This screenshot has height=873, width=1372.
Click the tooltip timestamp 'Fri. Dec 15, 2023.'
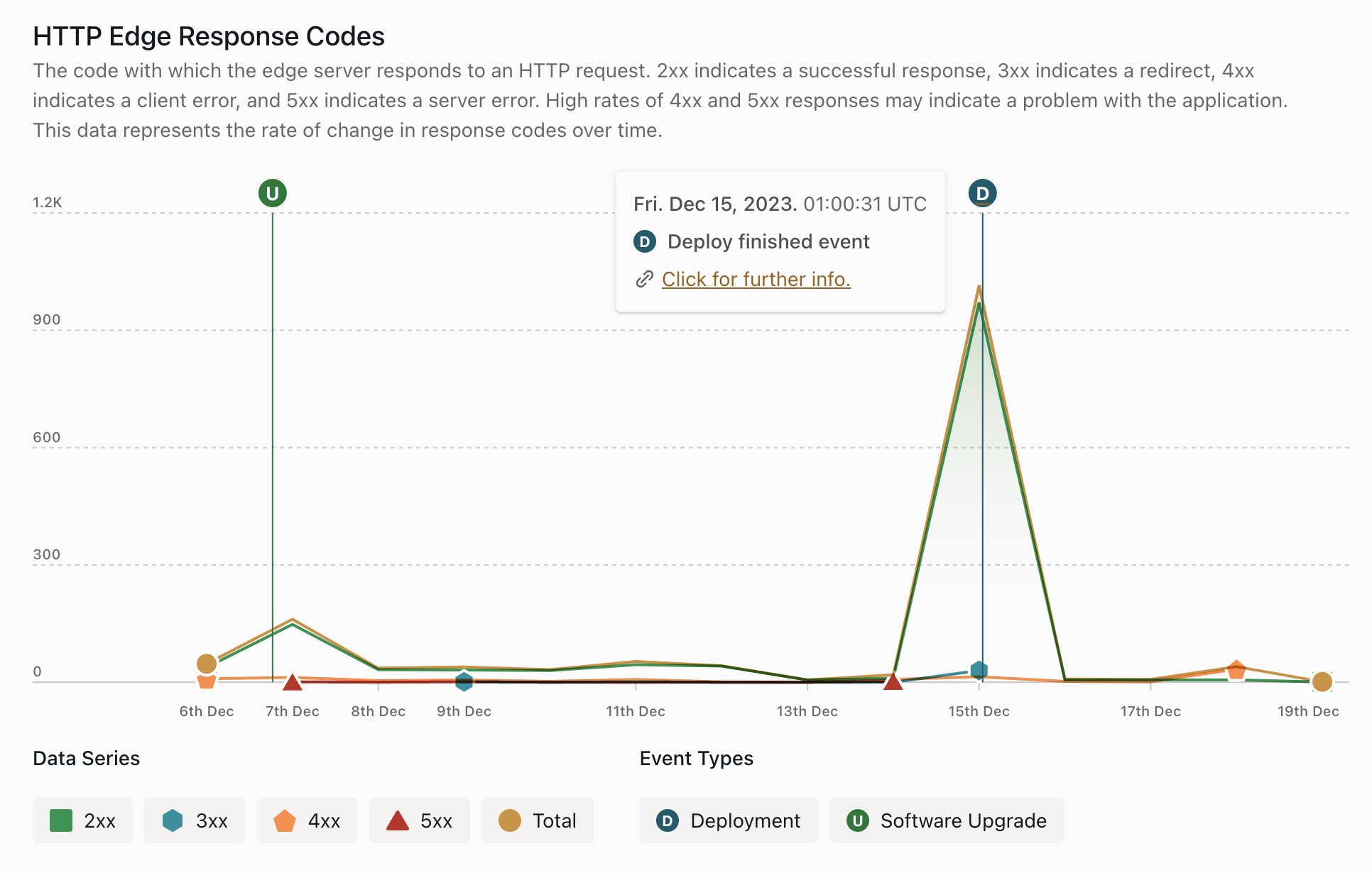[716, 204]
